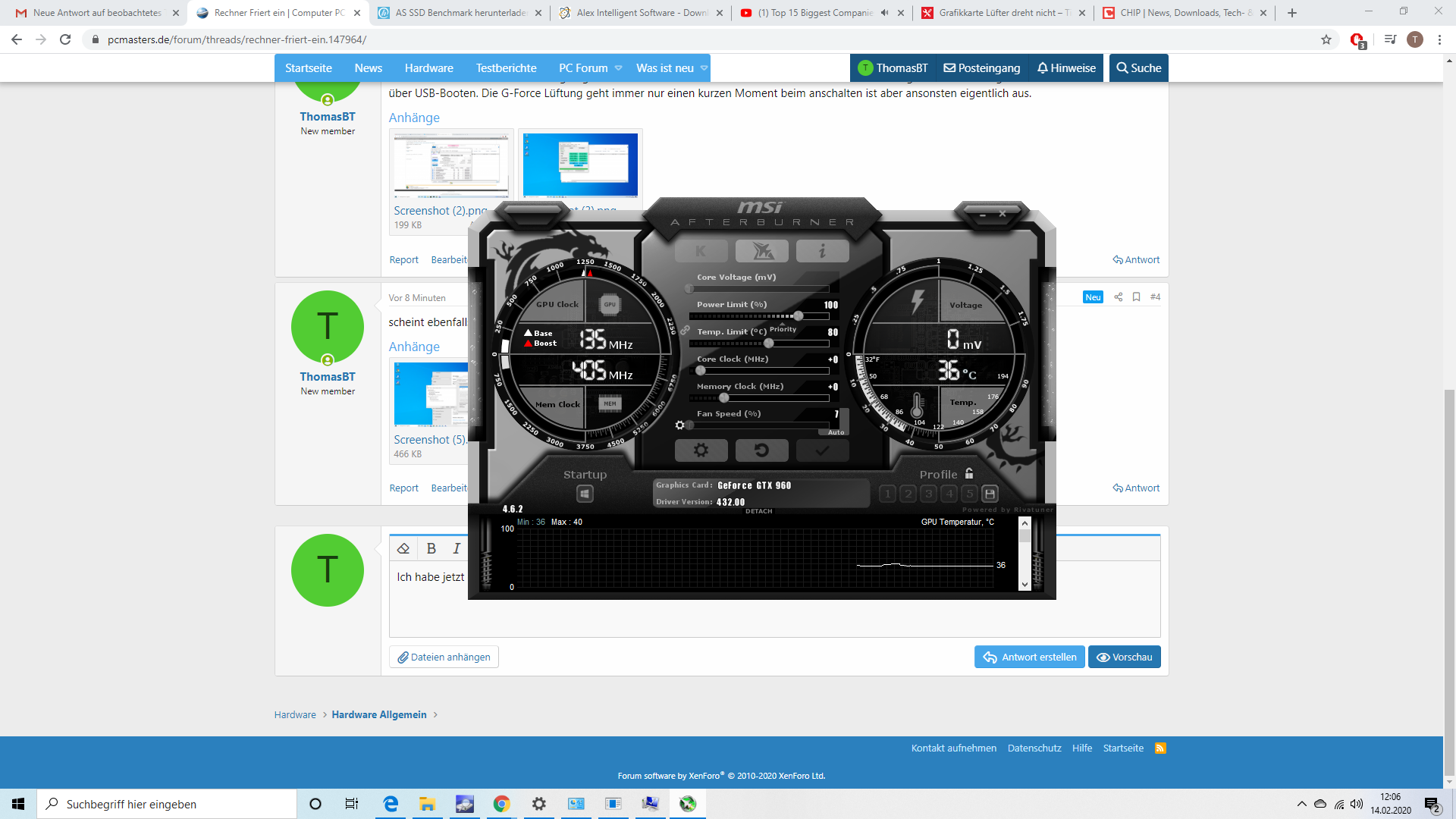Open Chrome profile avatar T
The height and width of the screenshot is (819, 1456).
[1415, 39]
